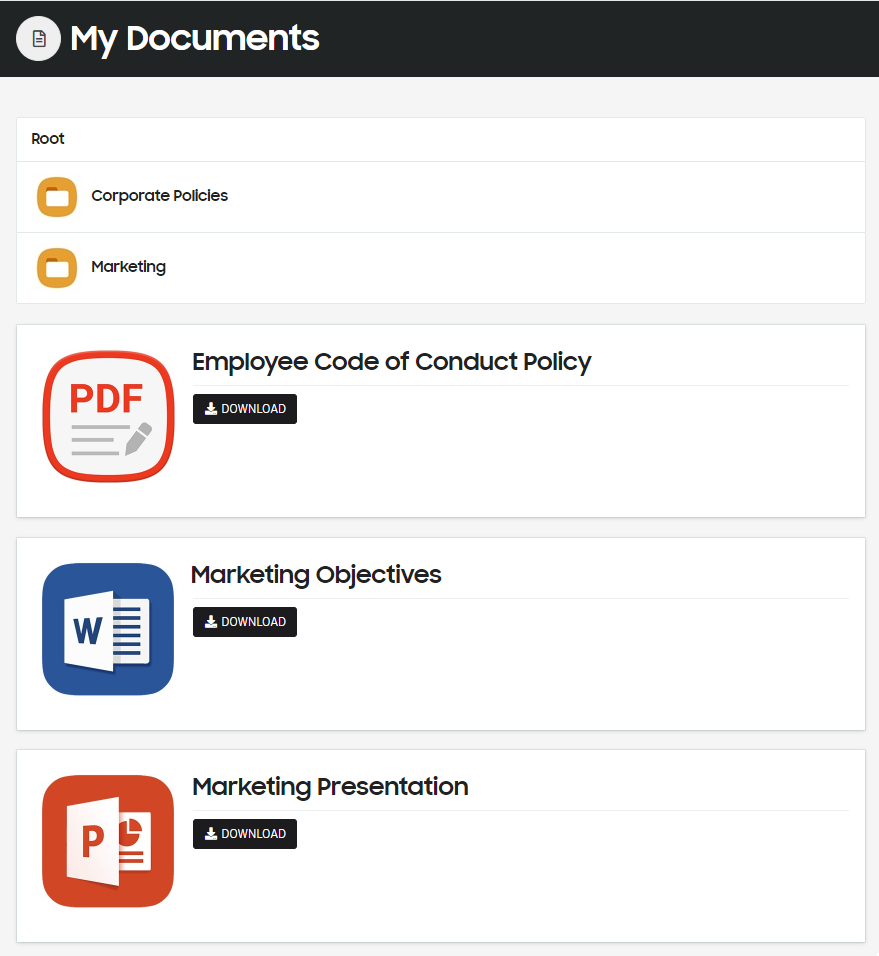Open the Marketing folder label
Viewport: 879px width, 956px height.
[129, 267]
